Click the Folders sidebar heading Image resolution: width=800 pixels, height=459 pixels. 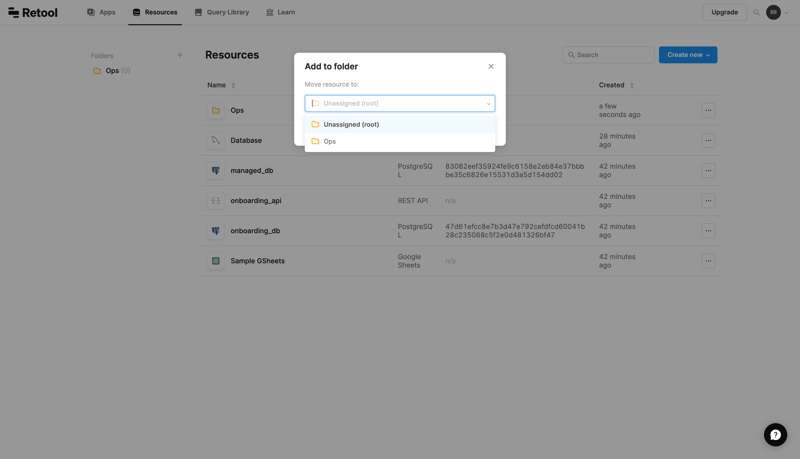pos(102,56)
